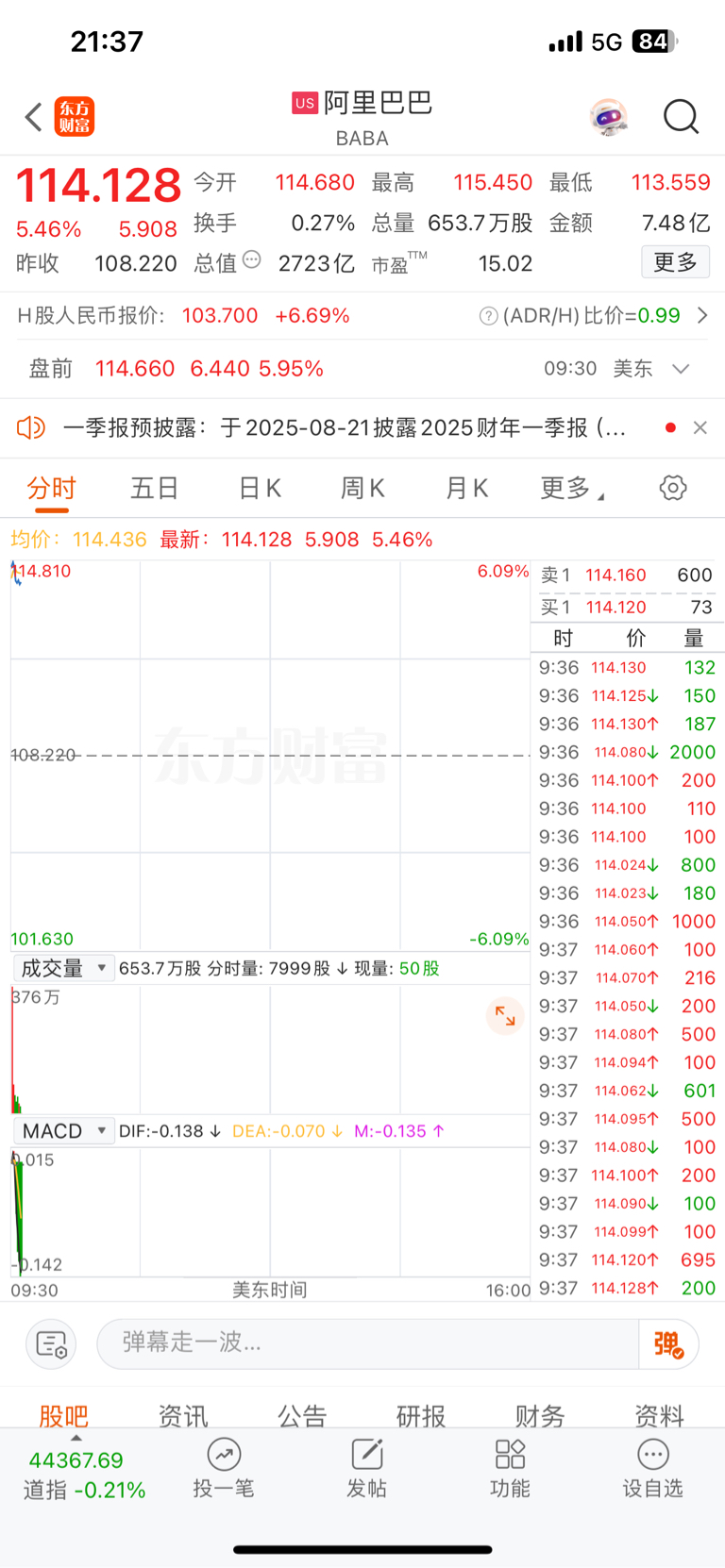Tap the back arrow icon
725x1568 pixels.
[34, 117]
